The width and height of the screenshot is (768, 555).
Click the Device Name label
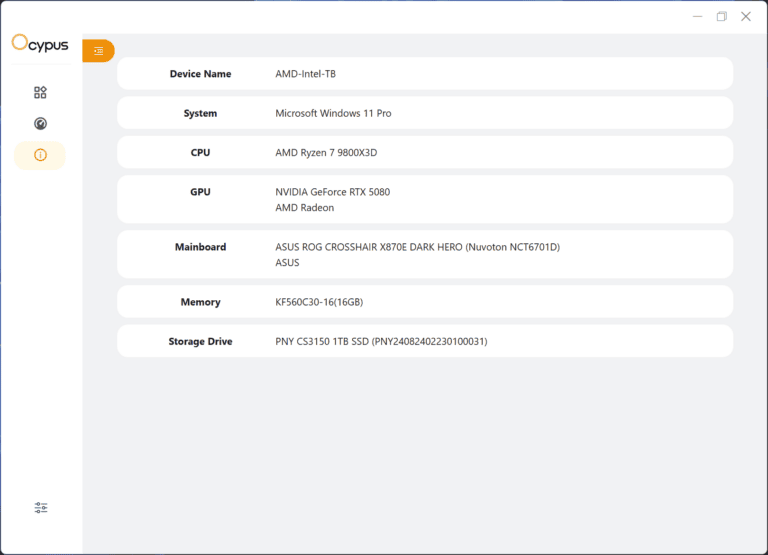point(200,74)
